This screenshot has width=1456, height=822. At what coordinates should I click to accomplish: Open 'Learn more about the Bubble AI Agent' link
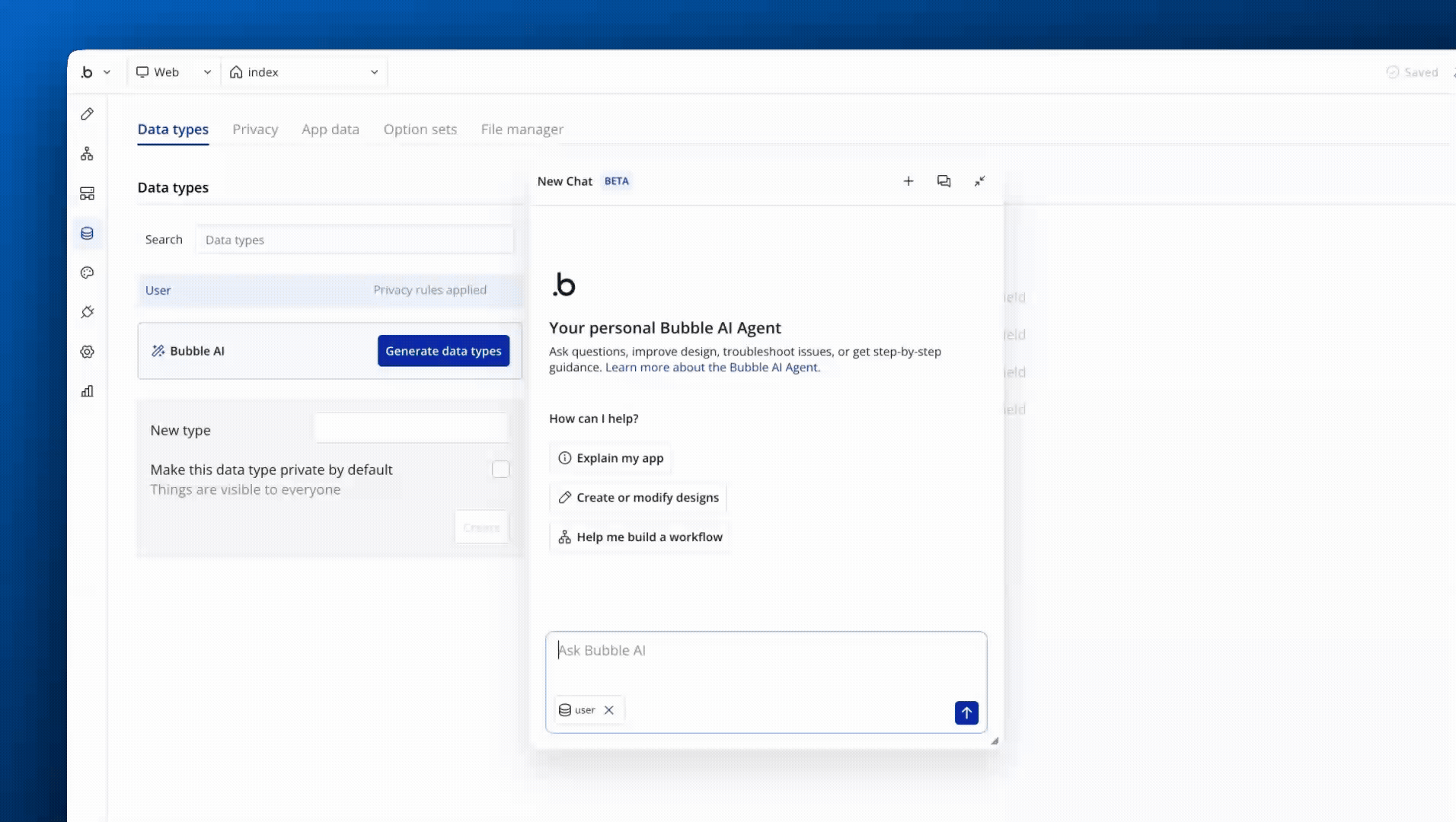(712, 368)
